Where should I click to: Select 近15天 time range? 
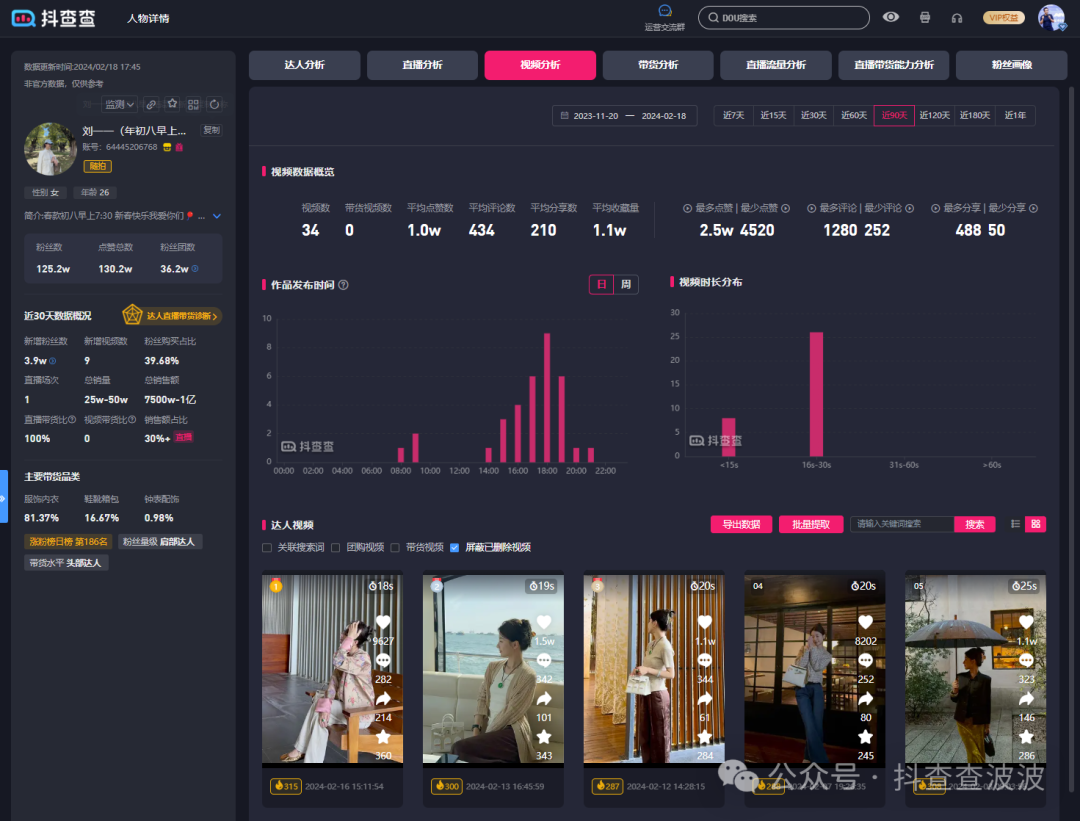pyautogui.click(x=773, y=115)
